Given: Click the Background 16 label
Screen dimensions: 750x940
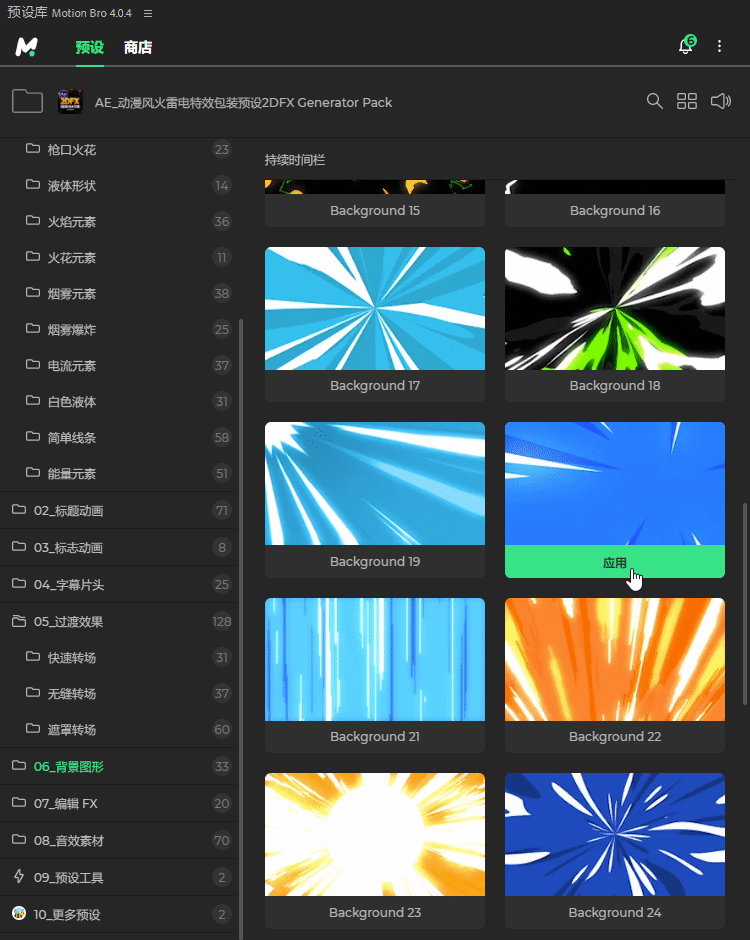Looking at the screenshot, I should pyautogui.click(x=615, y=210).
